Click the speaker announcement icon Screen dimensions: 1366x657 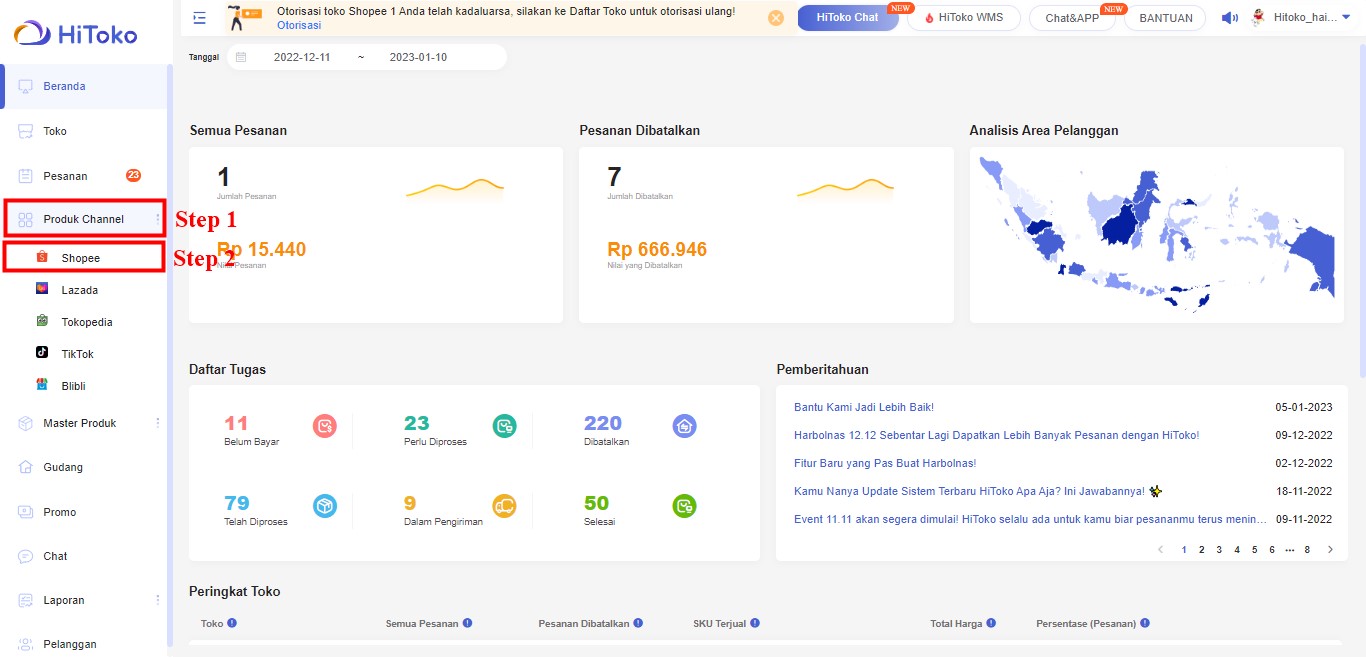click(x=1230, y=18)
